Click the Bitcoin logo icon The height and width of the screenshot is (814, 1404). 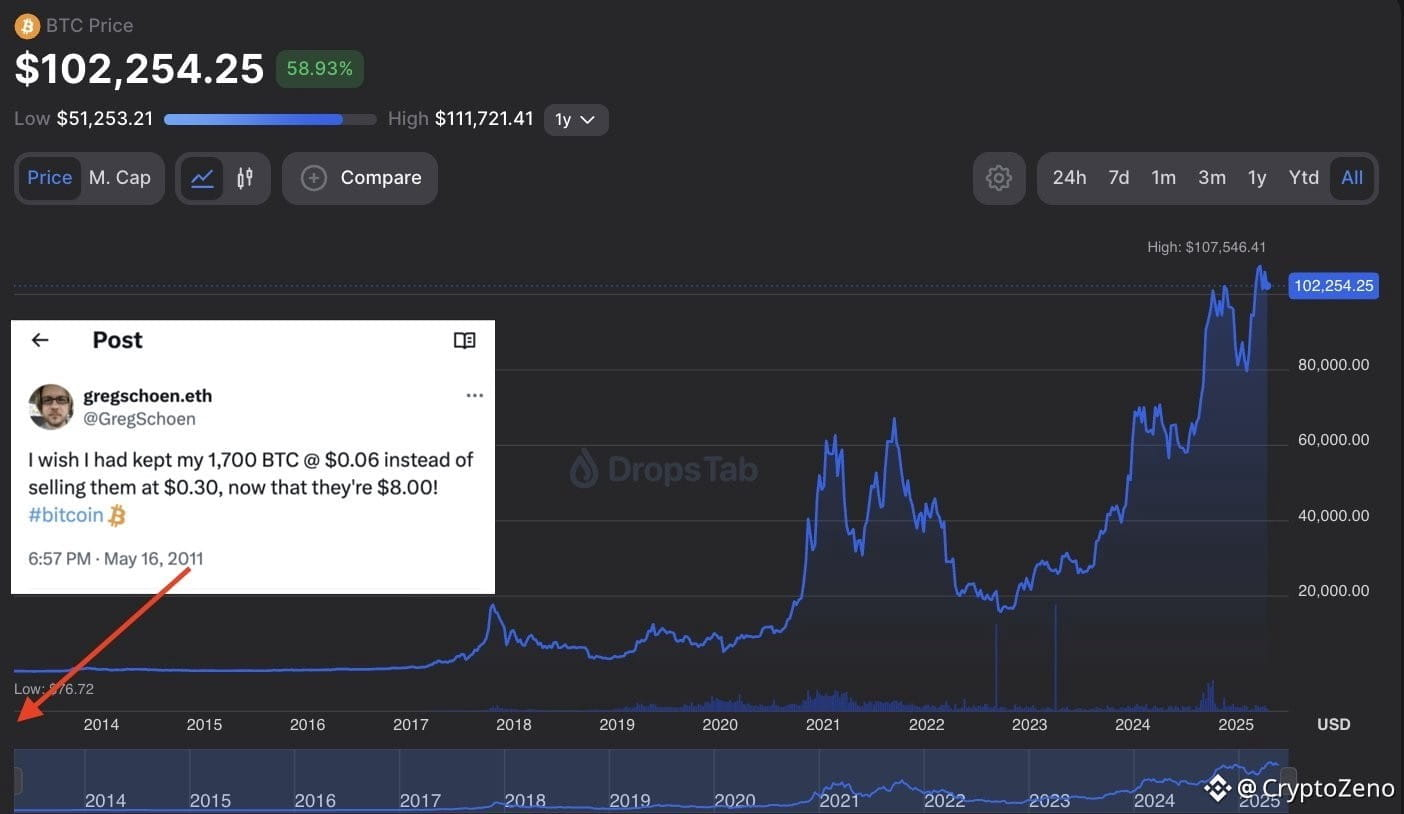27,25
